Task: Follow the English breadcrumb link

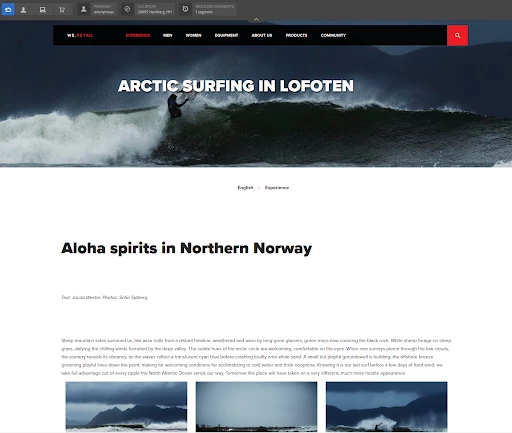Action: pyautogui.click(x=245, y=188)
